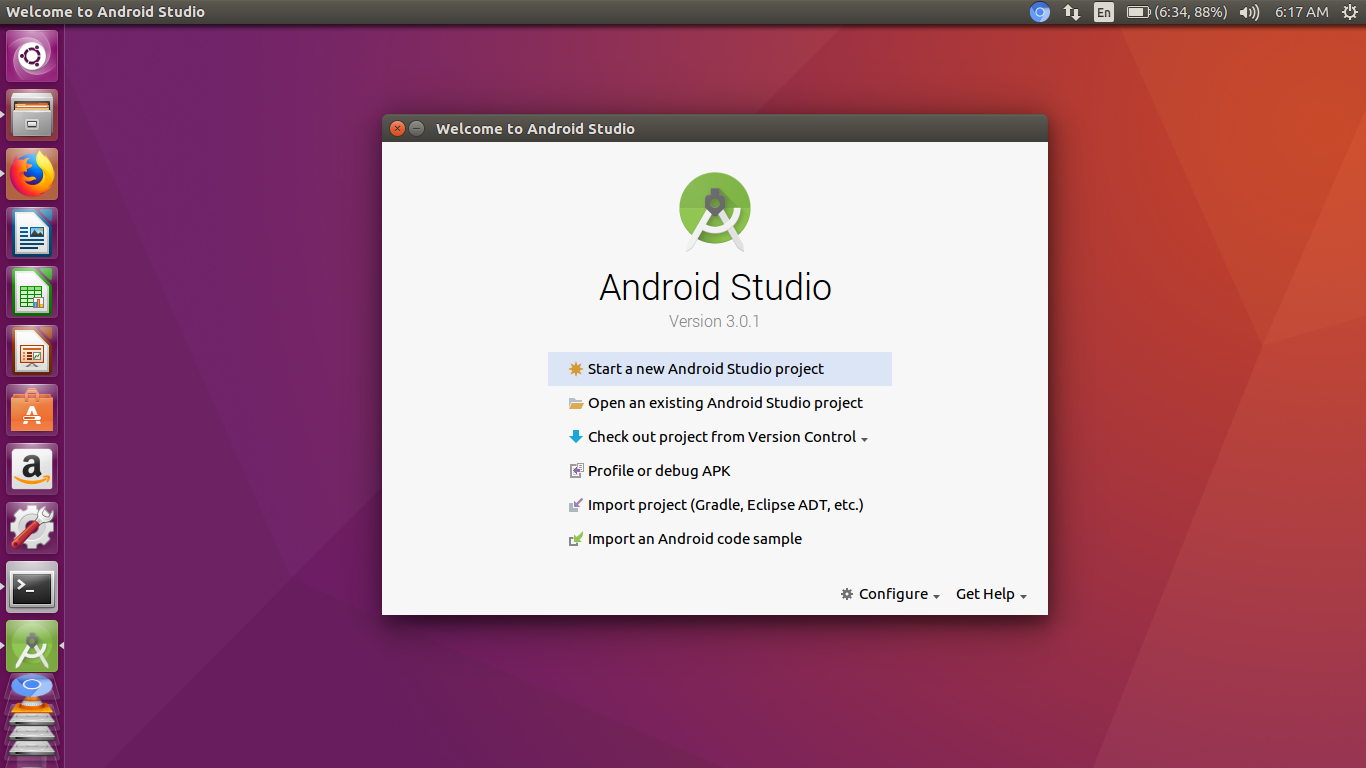
Task: Open the Files manager in launcher
Action: coord(32,115)
